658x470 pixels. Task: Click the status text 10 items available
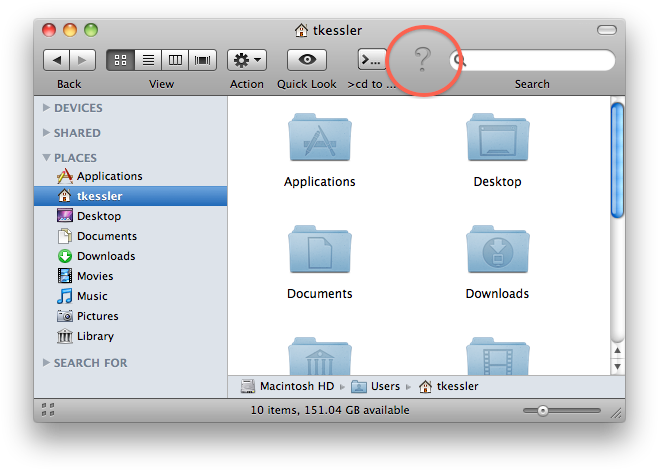tap(330, 410)
